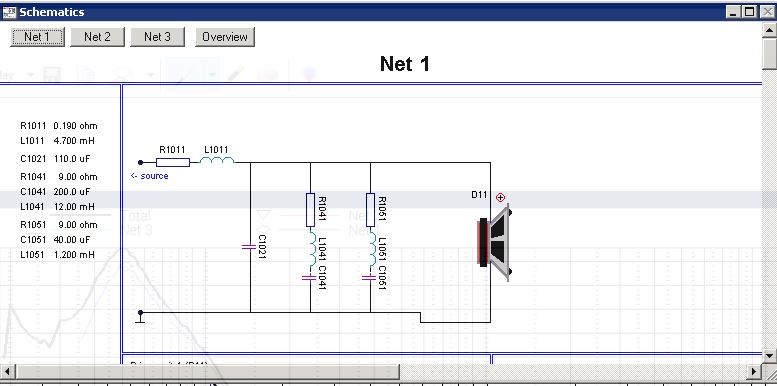
Task: Click the horizontal scrollbar left arrow
Action: tap(7, 371)
